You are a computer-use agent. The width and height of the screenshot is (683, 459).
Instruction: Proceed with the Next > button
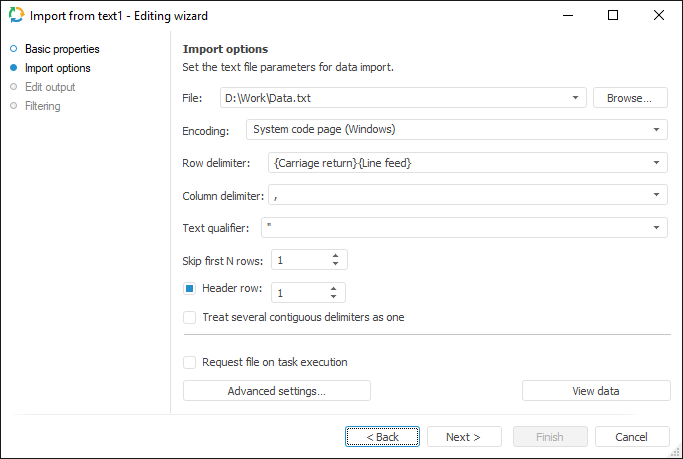coord(464,437)
